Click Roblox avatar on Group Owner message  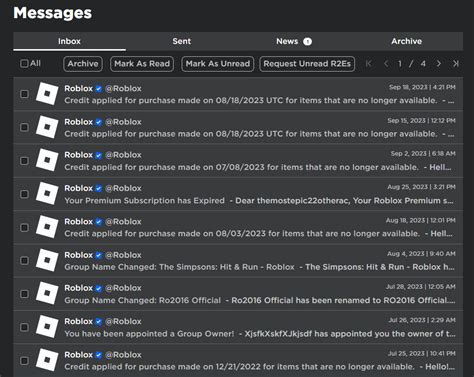pyautogui.click(x=47, y=327)
